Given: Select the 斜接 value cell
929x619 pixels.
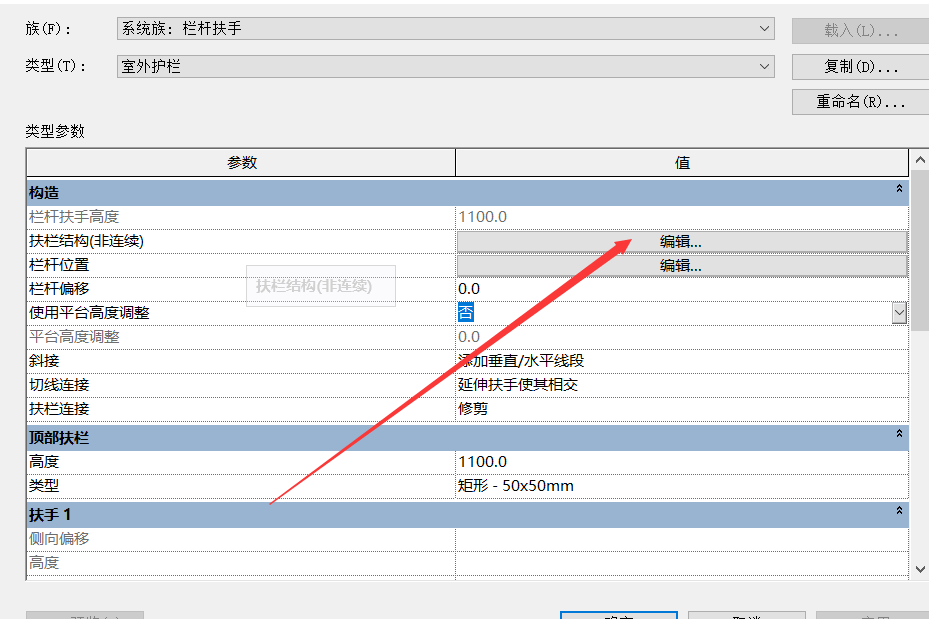Looking at the screenshot, I should [681, 361].
